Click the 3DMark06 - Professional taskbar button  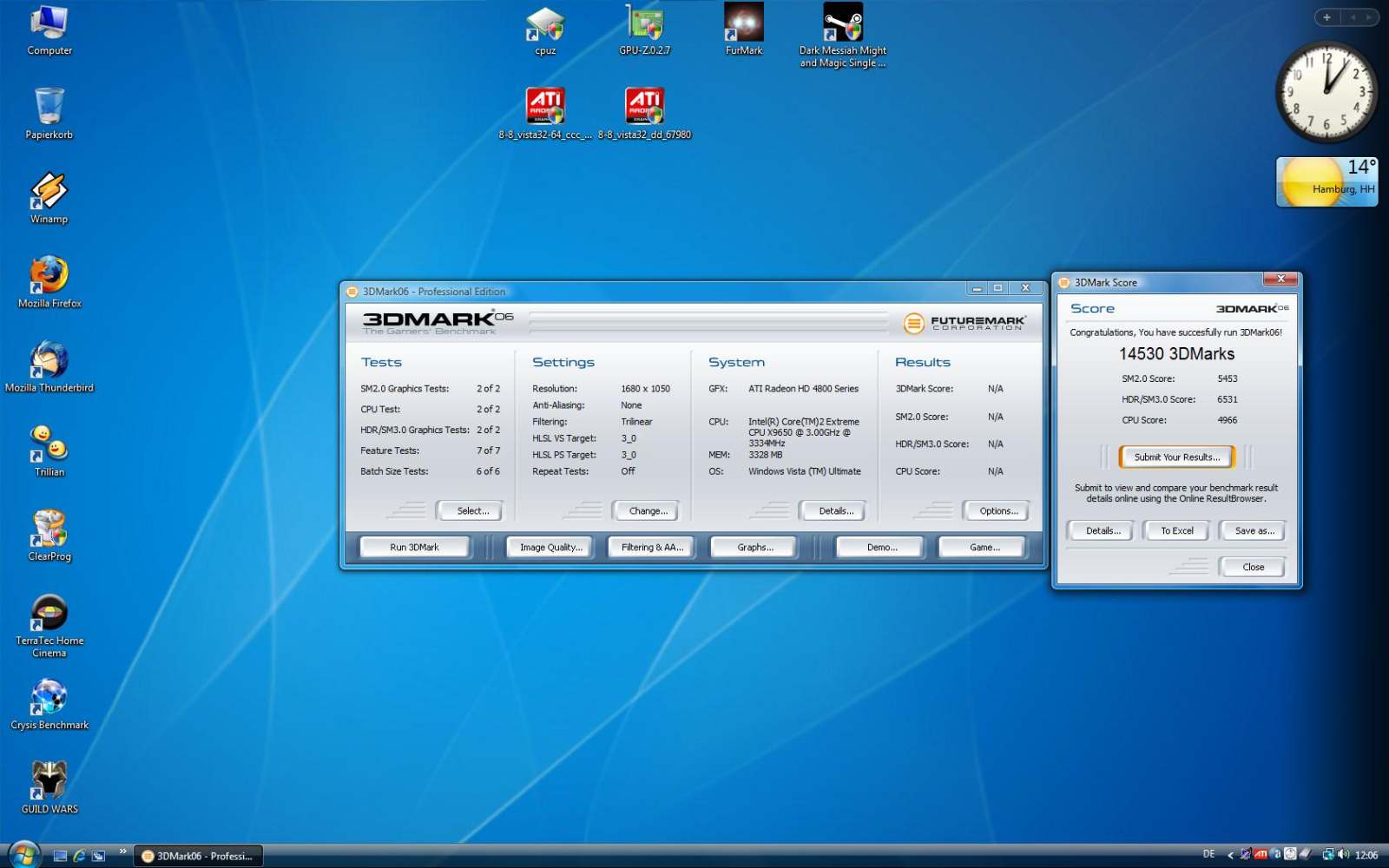point(198,856)
